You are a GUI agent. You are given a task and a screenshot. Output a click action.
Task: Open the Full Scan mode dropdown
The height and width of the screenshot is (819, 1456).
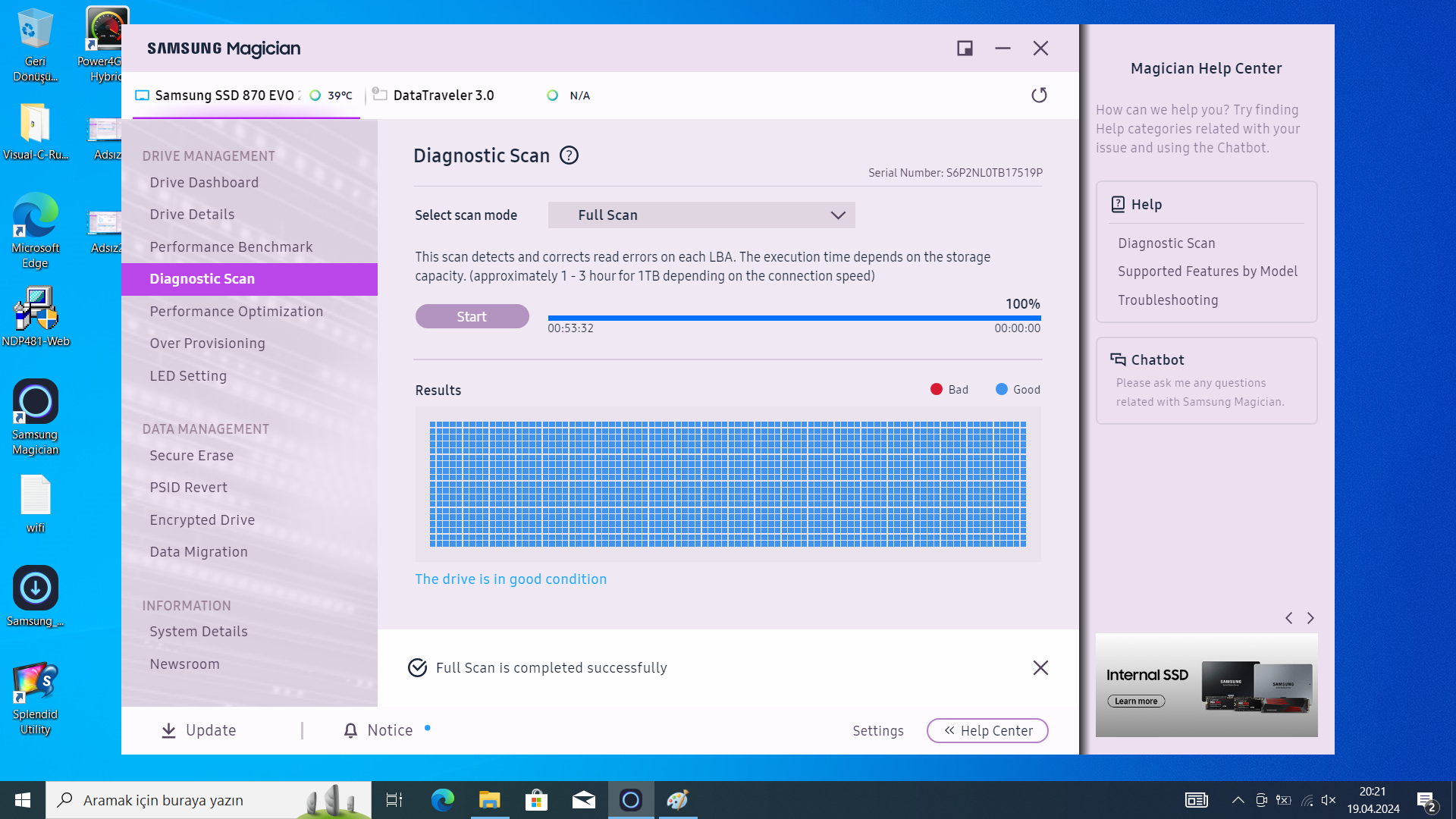pyautogui.click(x=701, y=215)
